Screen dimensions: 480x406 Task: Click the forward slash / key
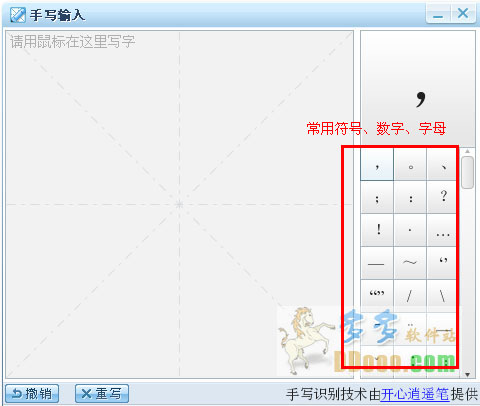click(410, 296)
